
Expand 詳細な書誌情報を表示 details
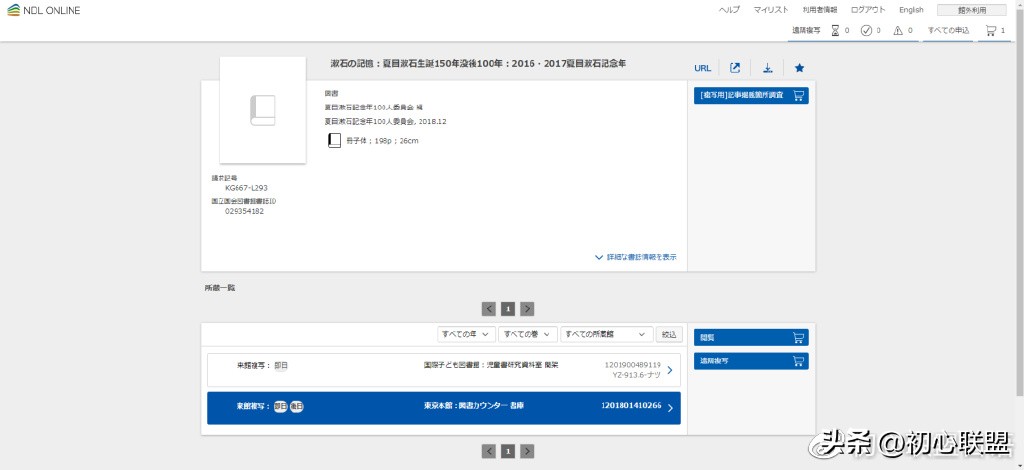point(635,257)
